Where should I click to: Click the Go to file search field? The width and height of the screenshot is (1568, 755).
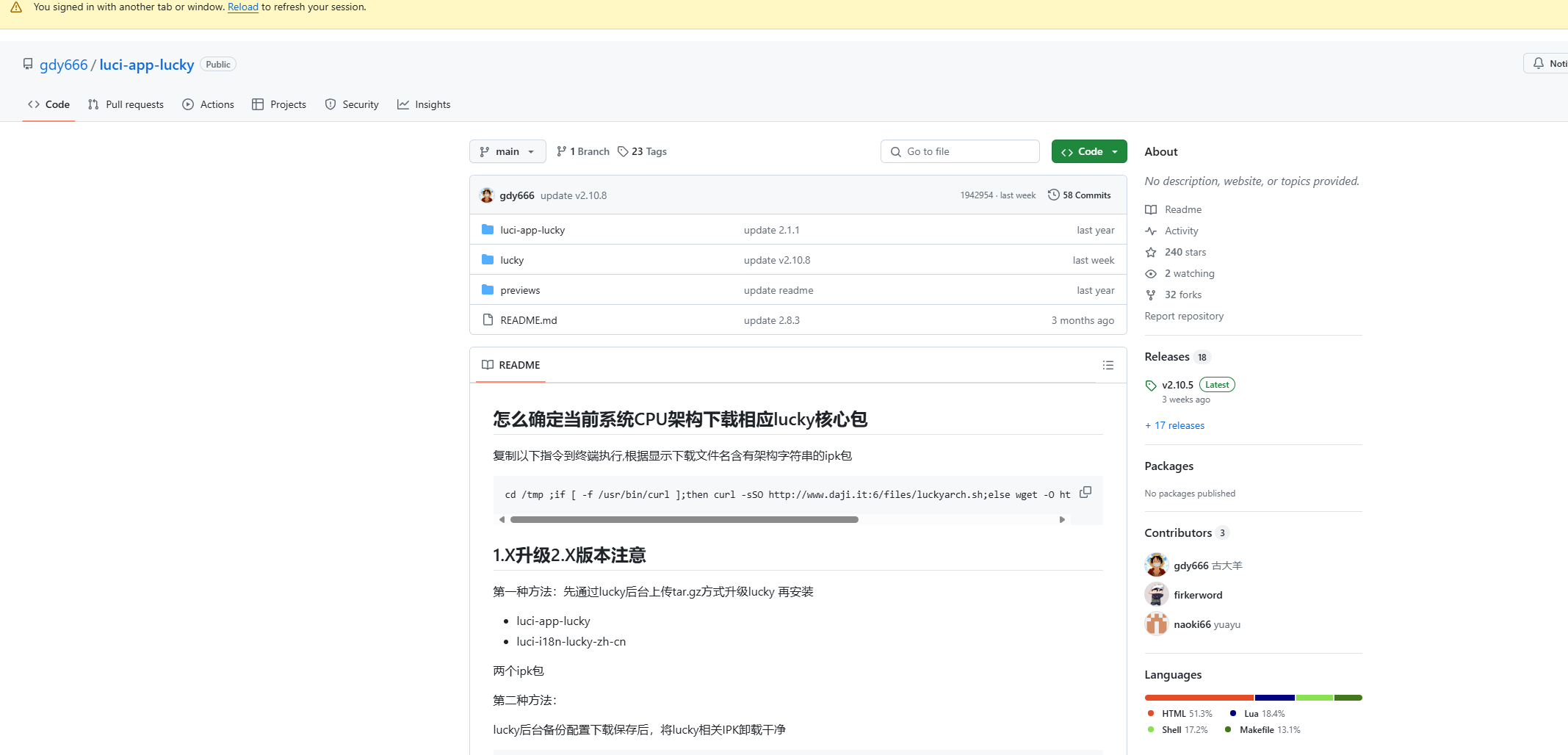click(x=959, y=151)
